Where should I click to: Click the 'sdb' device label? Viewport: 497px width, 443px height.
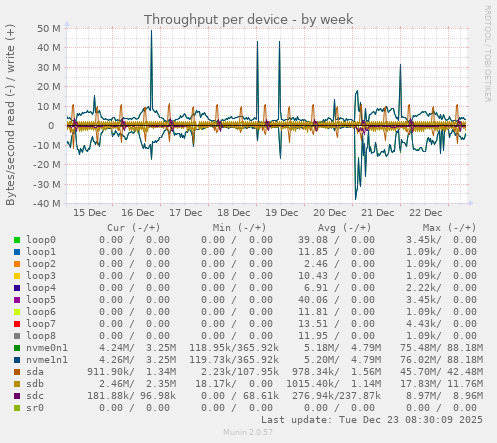(x=35, y=384)
